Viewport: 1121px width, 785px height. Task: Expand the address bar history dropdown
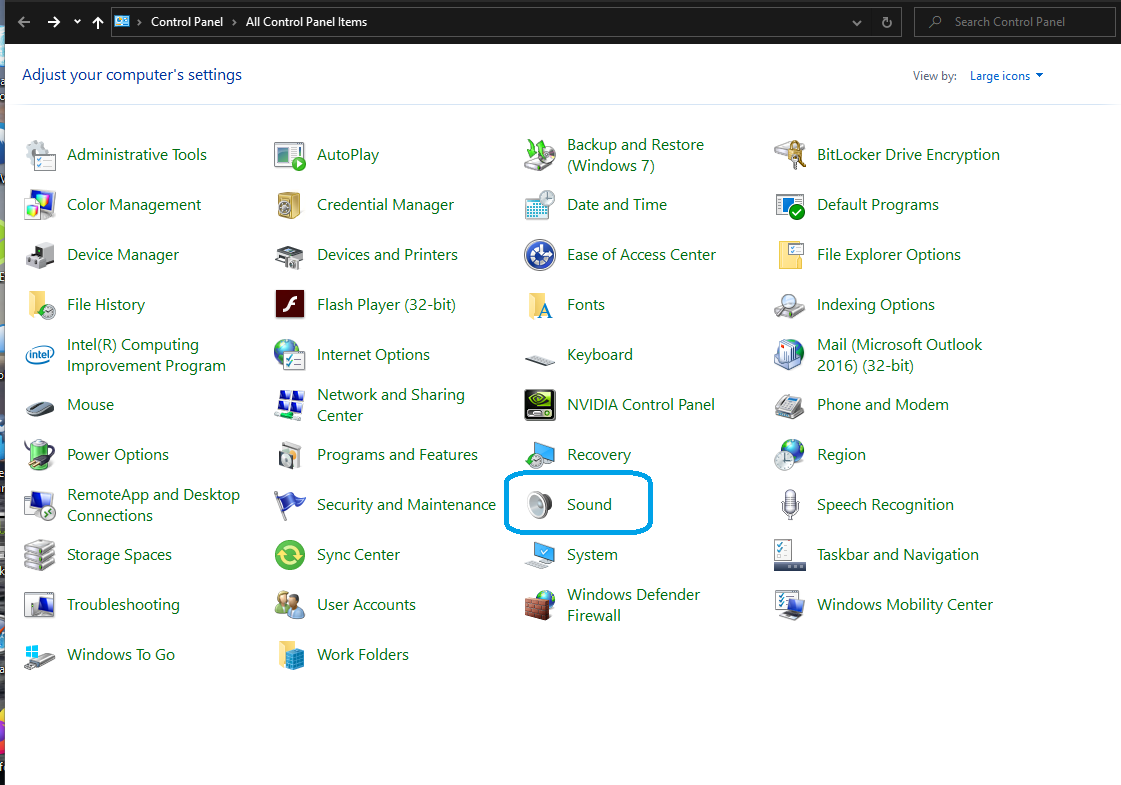click(x=855, y=21)
